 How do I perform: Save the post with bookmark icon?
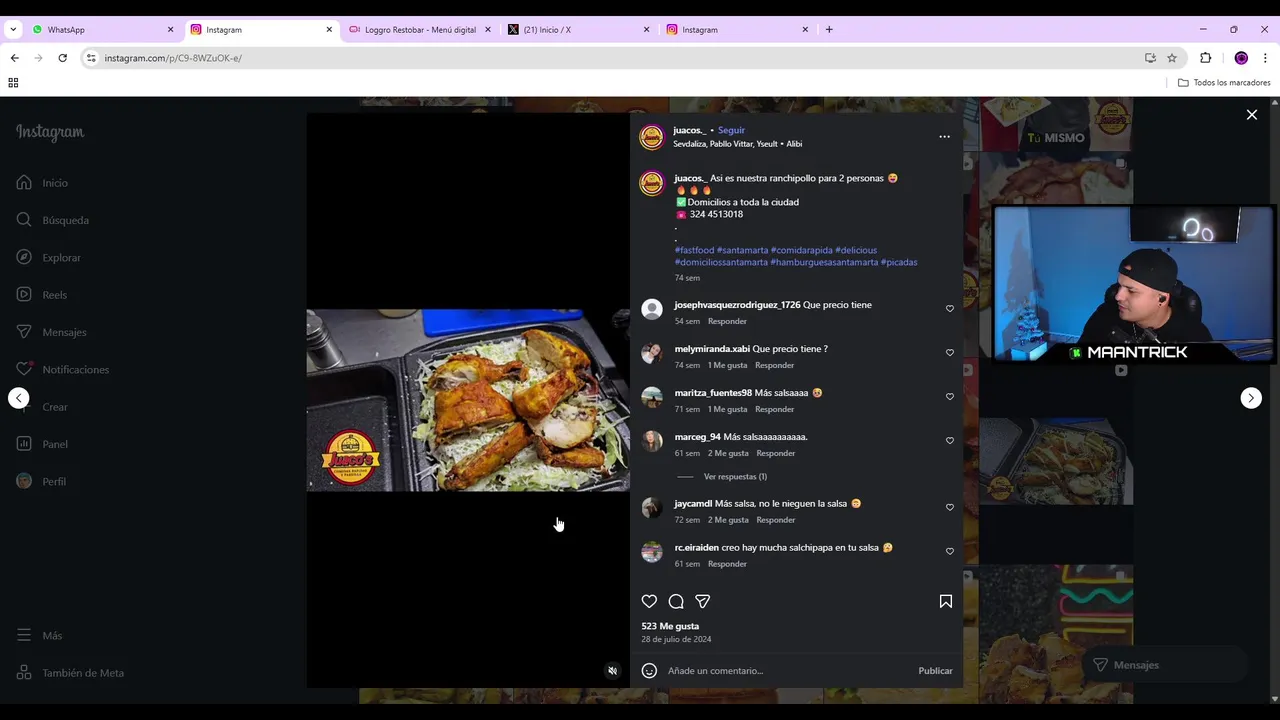[x=946, y=601]
